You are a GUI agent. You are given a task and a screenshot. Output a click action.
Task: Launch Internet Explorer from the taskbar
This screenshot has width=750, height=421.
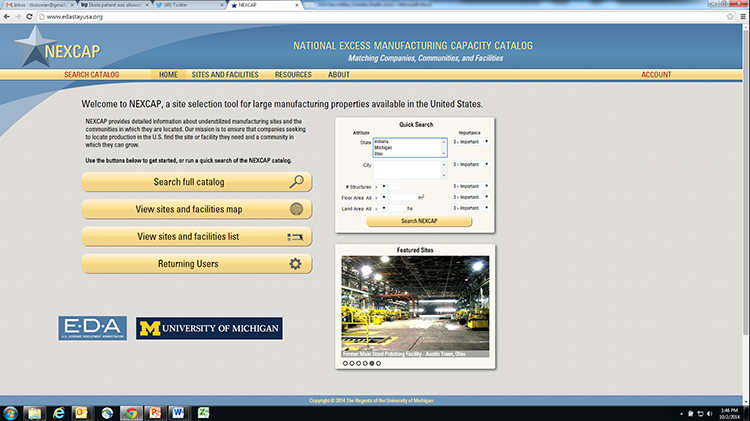point(58,413)
